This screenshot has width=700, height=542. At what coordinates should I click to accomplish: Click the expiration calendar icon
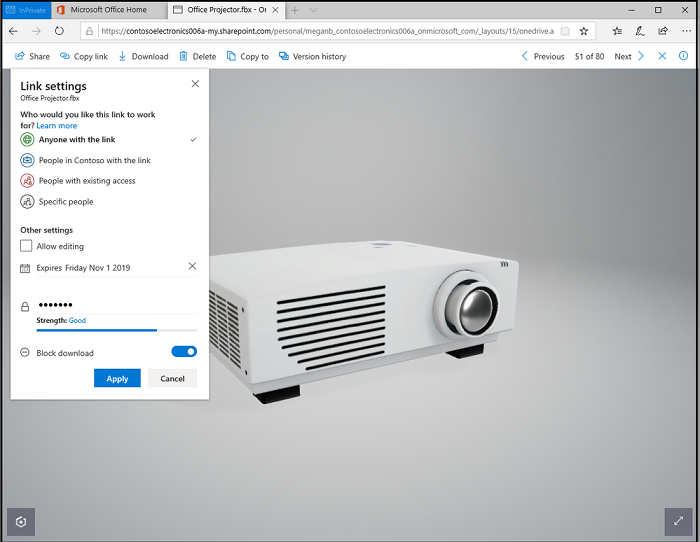point(25,268)
